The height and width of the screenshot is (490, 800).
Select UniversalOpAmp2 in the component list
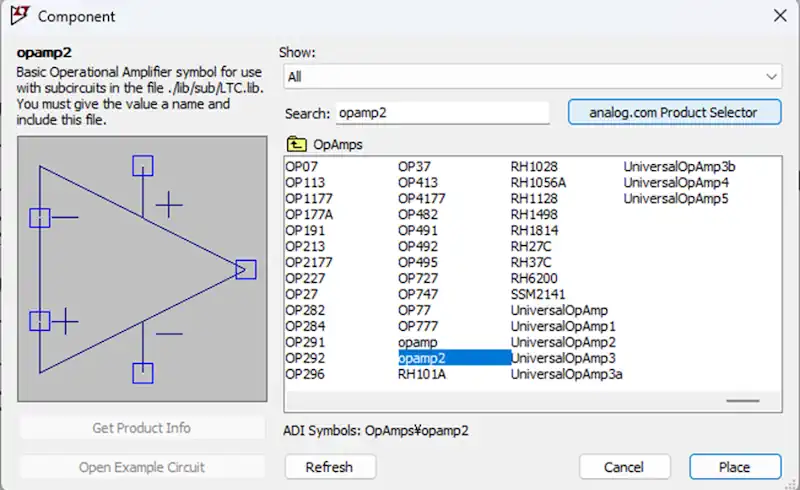tap(563, 342)
